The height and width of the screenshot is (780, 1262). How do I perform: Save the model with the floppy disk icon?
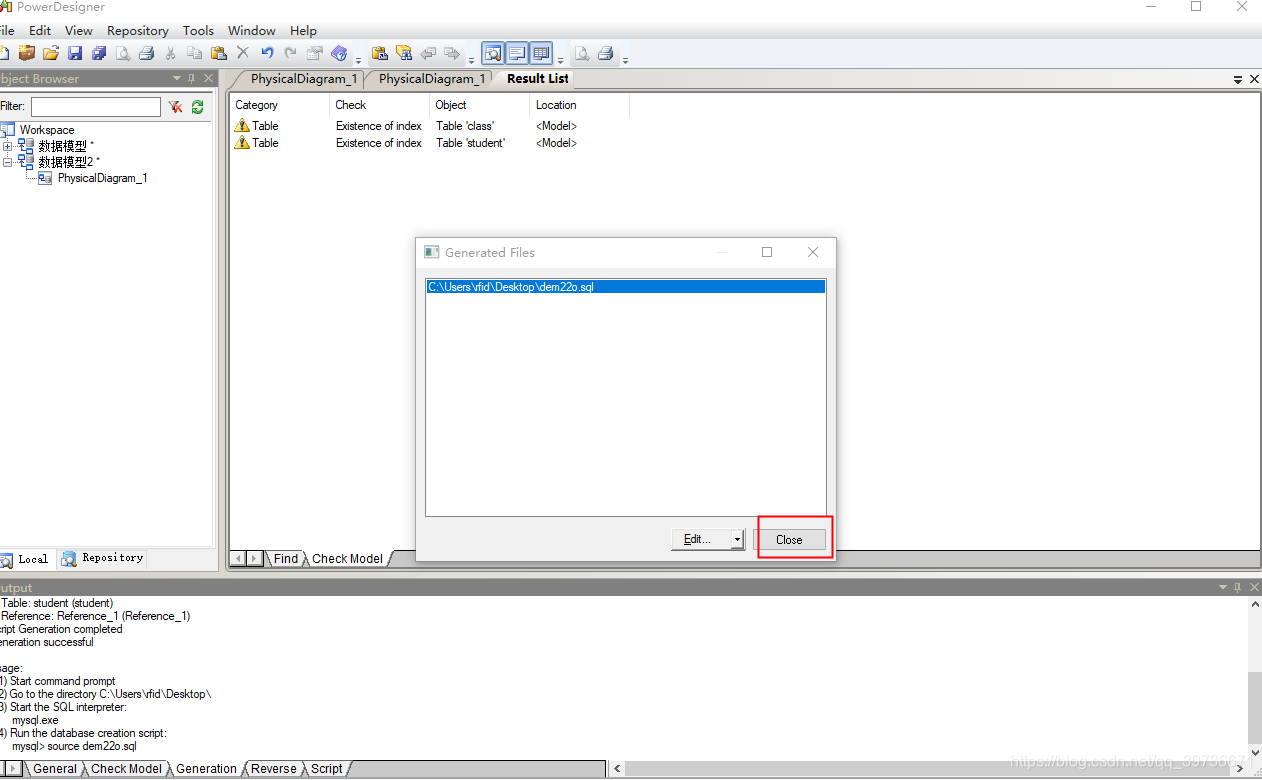(75, 53)
